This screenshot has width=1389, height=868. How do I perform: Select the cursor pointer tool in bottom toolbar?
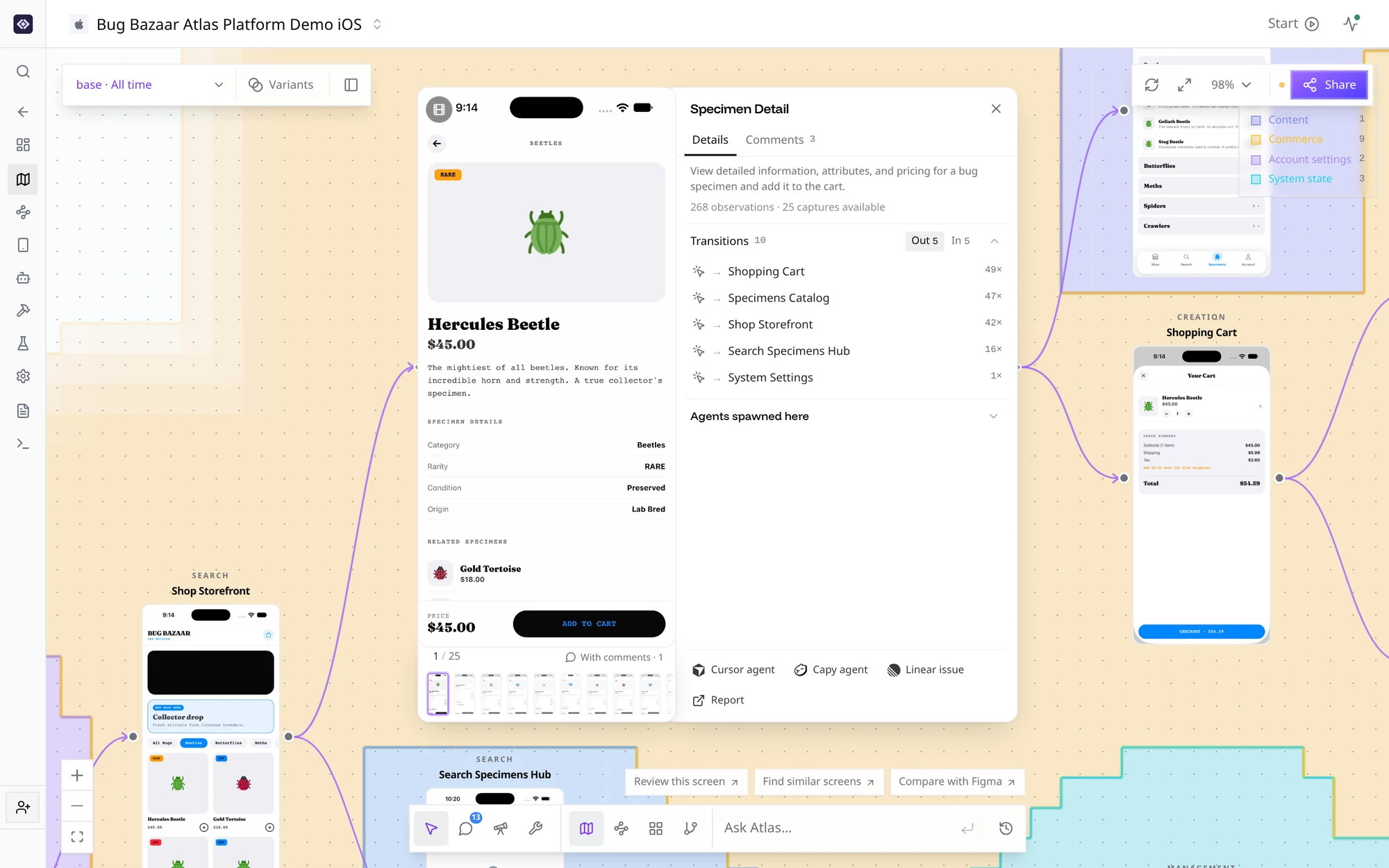pyautogui.click(x=431, y=828)
